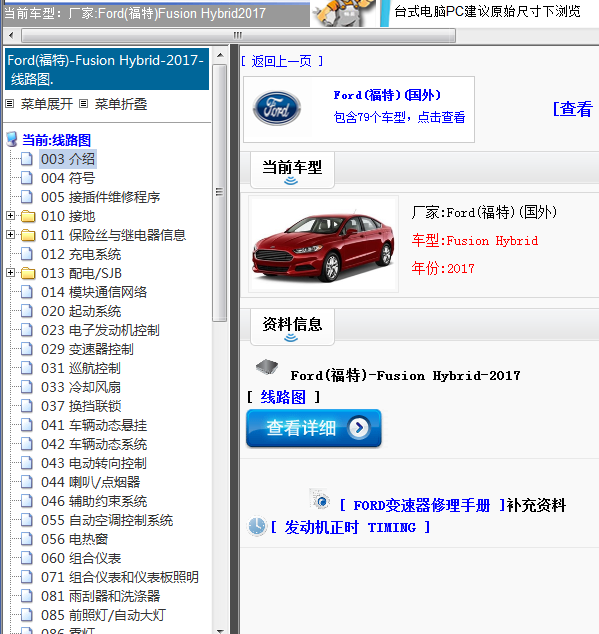Select 031 巡航控制 in tree
This screenshot has width=599, height=634.
coord(80,368)
